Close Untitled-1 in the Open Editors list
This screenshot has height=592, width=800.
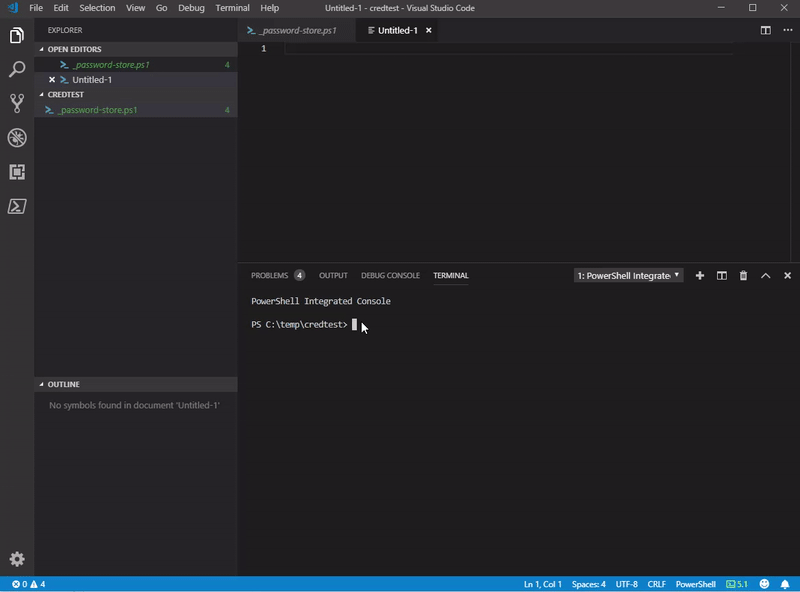52,80
